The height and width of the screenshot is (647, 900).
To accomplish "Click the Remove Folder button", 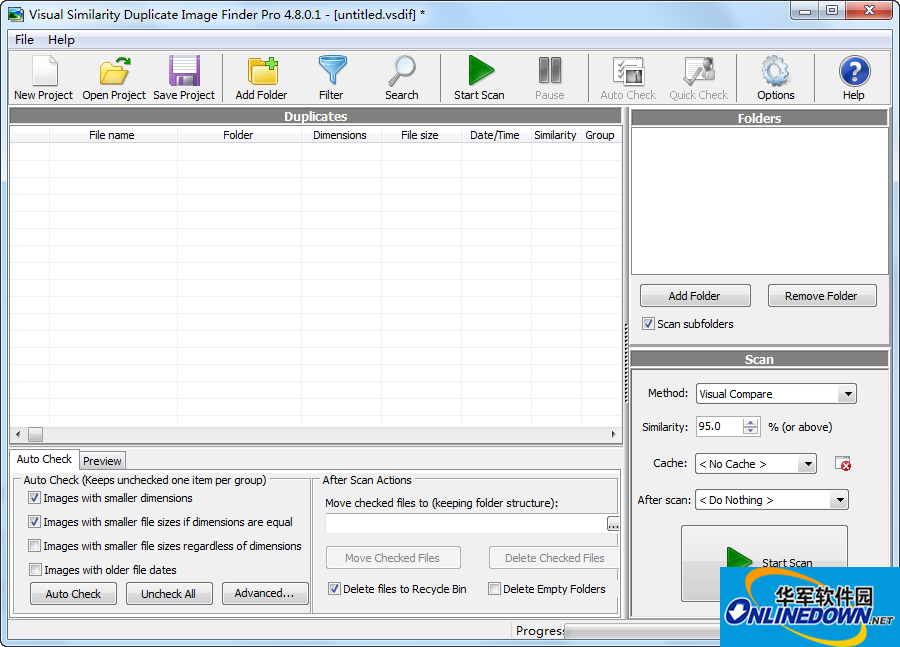I will click(x=821, y=296).
